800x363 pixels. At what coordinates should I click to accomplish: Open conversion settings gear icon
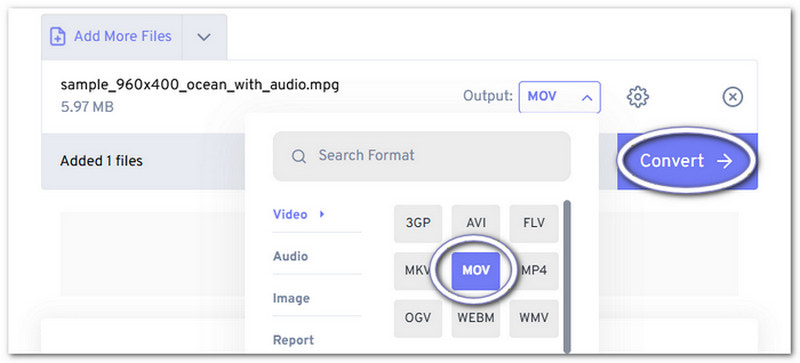tap(637, 96)
